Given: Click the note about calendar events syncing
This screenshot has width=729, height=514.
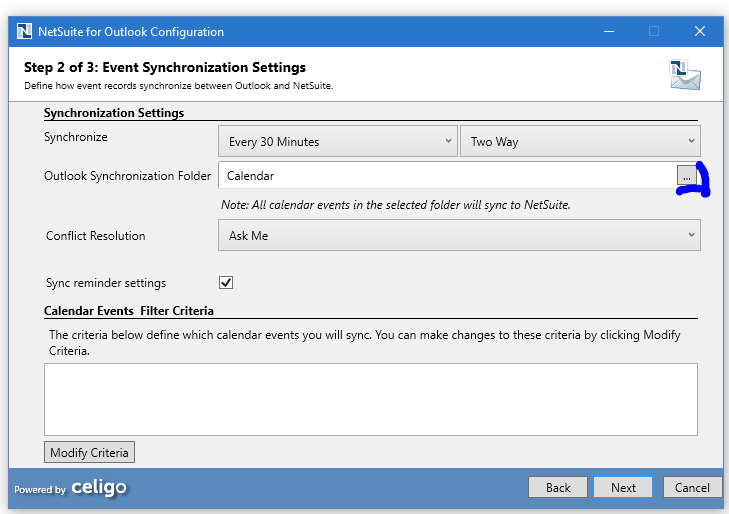Looking at the screenshot, I should tap(396, 205).
